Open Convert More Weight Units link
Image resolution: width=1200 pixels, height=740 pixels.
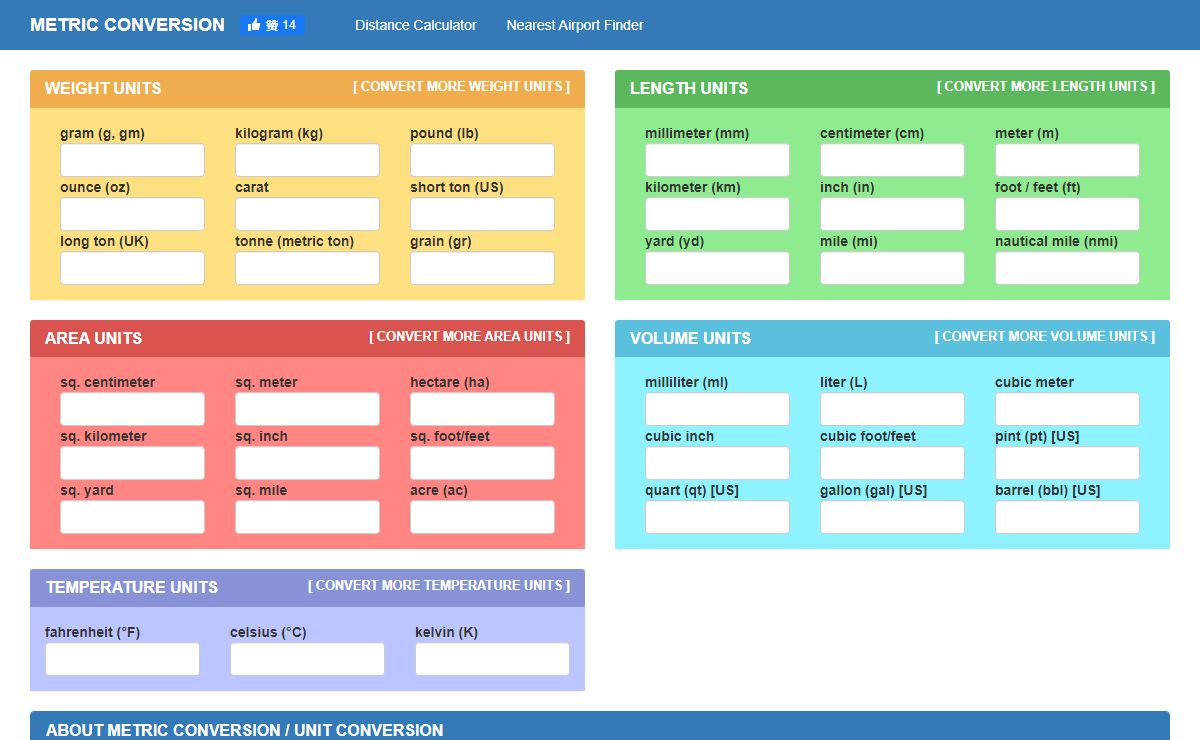pyautogui.click(x=461, y=87)
